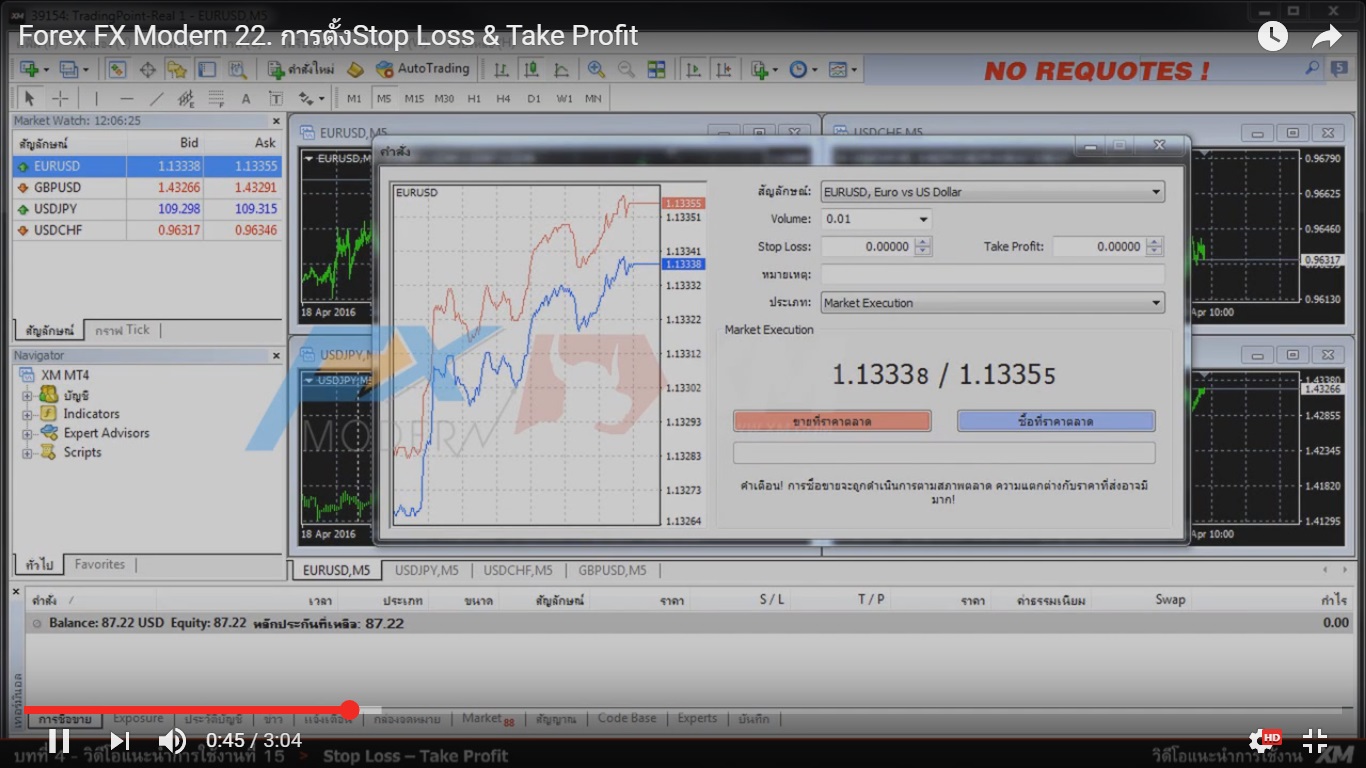
Task: Tile chart windows with the grid icon
Action: pyautogui.click(x=656, y=69)
